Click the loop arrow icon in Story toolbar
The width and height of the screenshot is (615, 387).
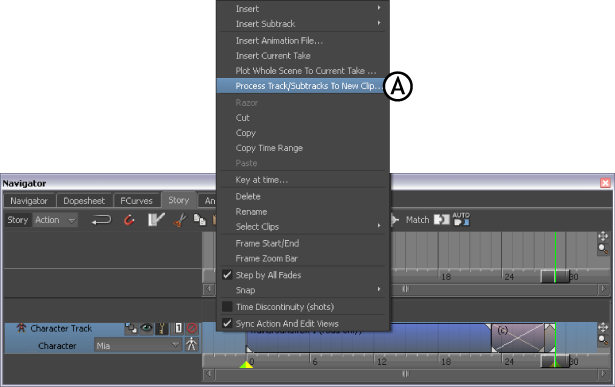click(101, 220)
